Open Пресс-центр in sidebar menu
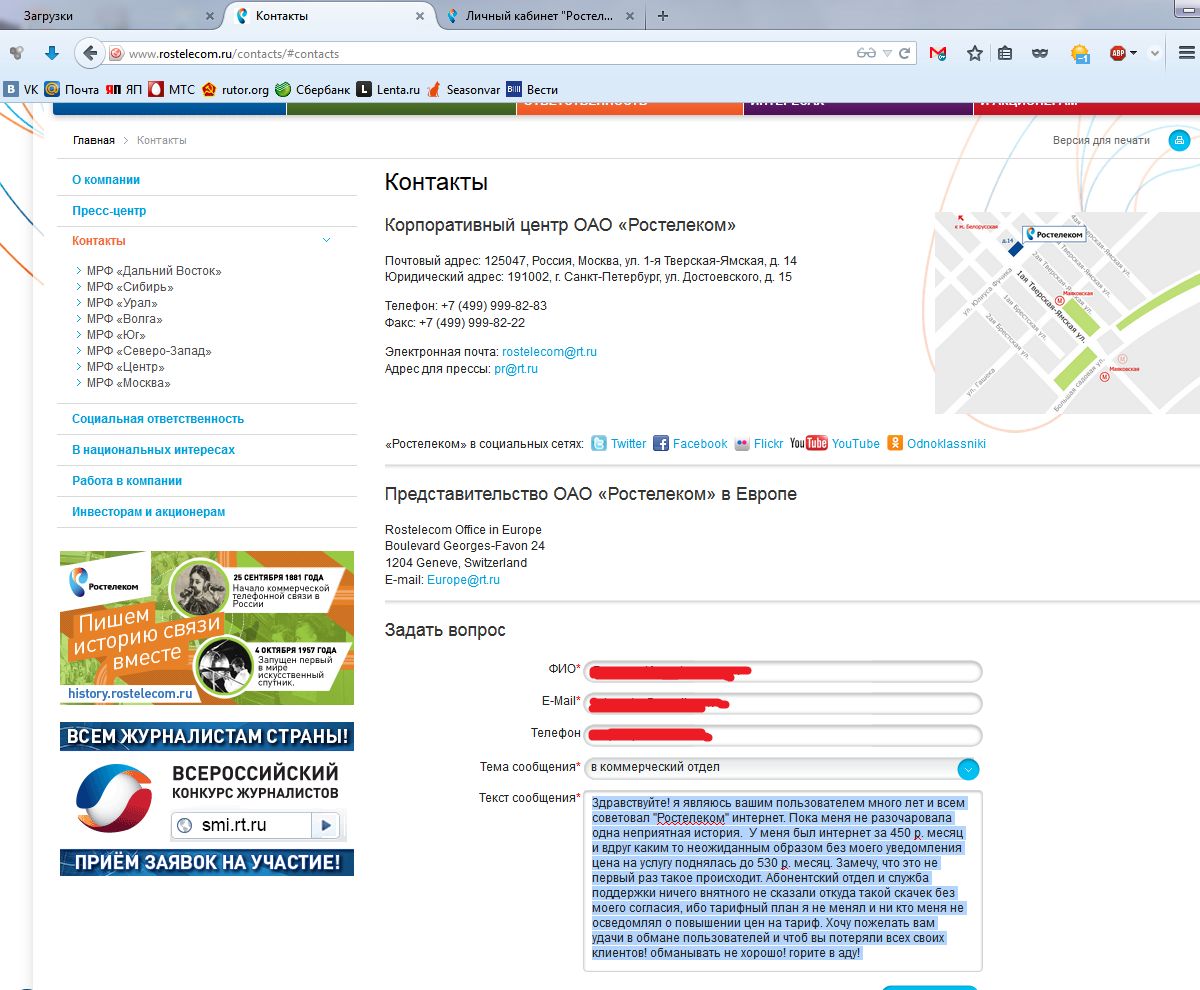 [109, 211]
